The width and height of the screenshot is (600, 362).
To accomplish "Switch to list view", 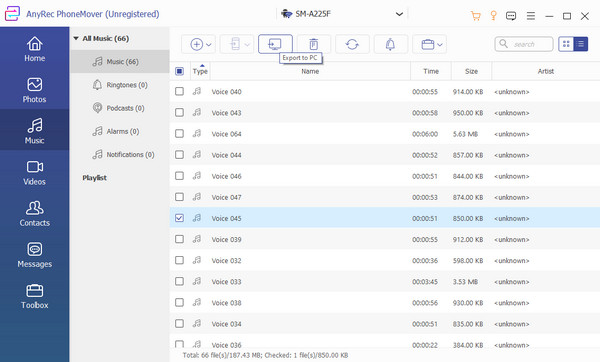I will (580, 44).
